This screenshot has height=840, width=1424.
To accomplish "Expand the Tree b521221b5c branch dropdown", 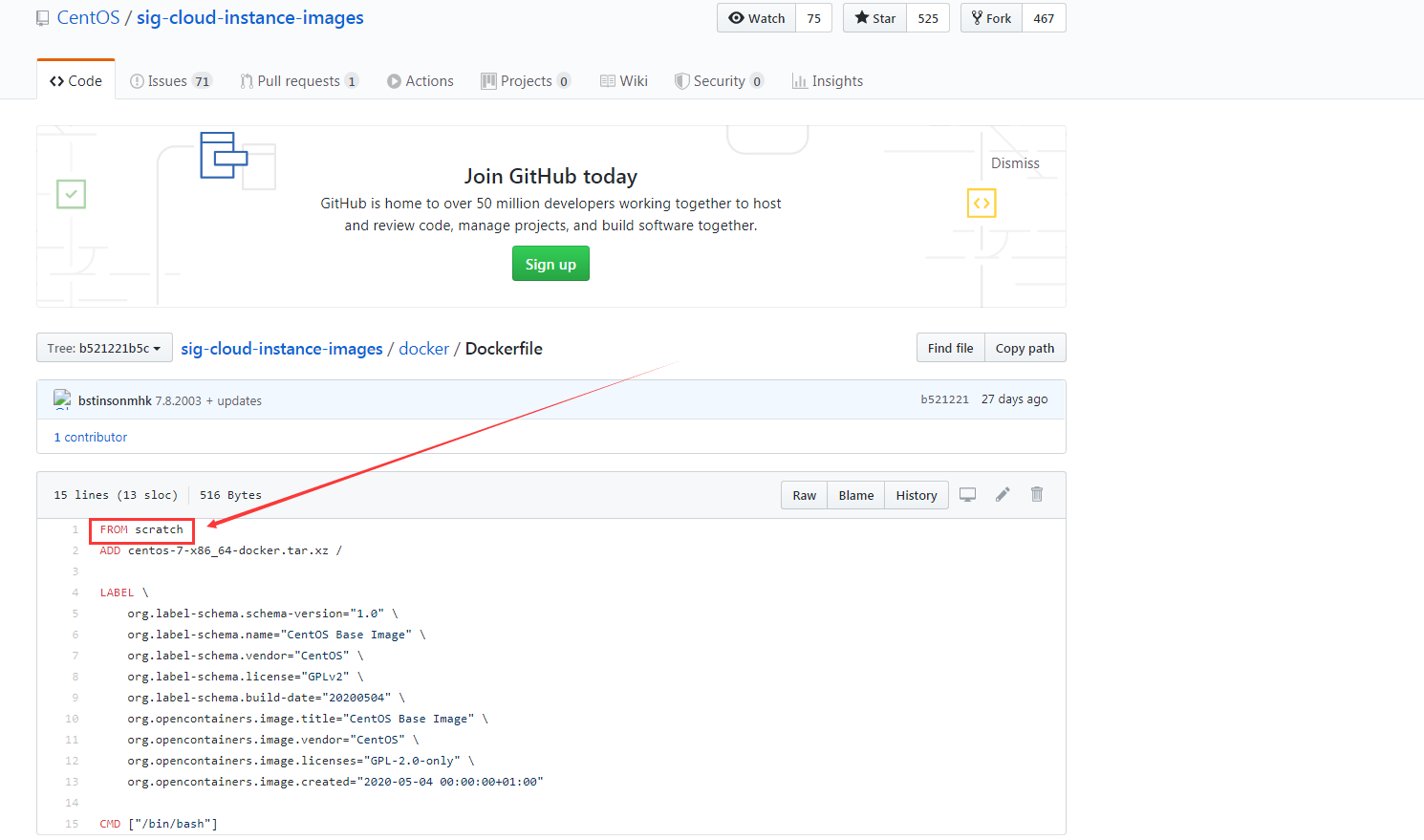I will (x=104, y=348).
